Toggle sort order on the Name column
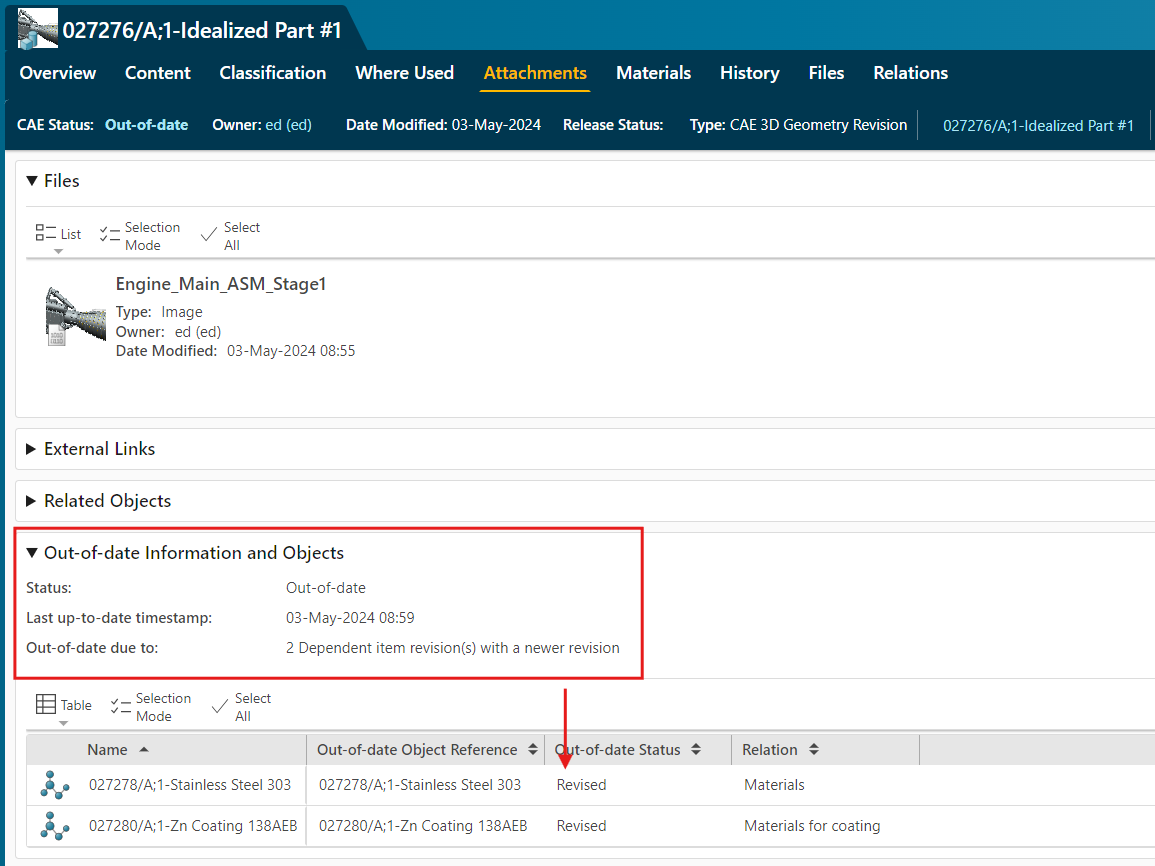Screen dimensions: 1155x866 (144, 749)
